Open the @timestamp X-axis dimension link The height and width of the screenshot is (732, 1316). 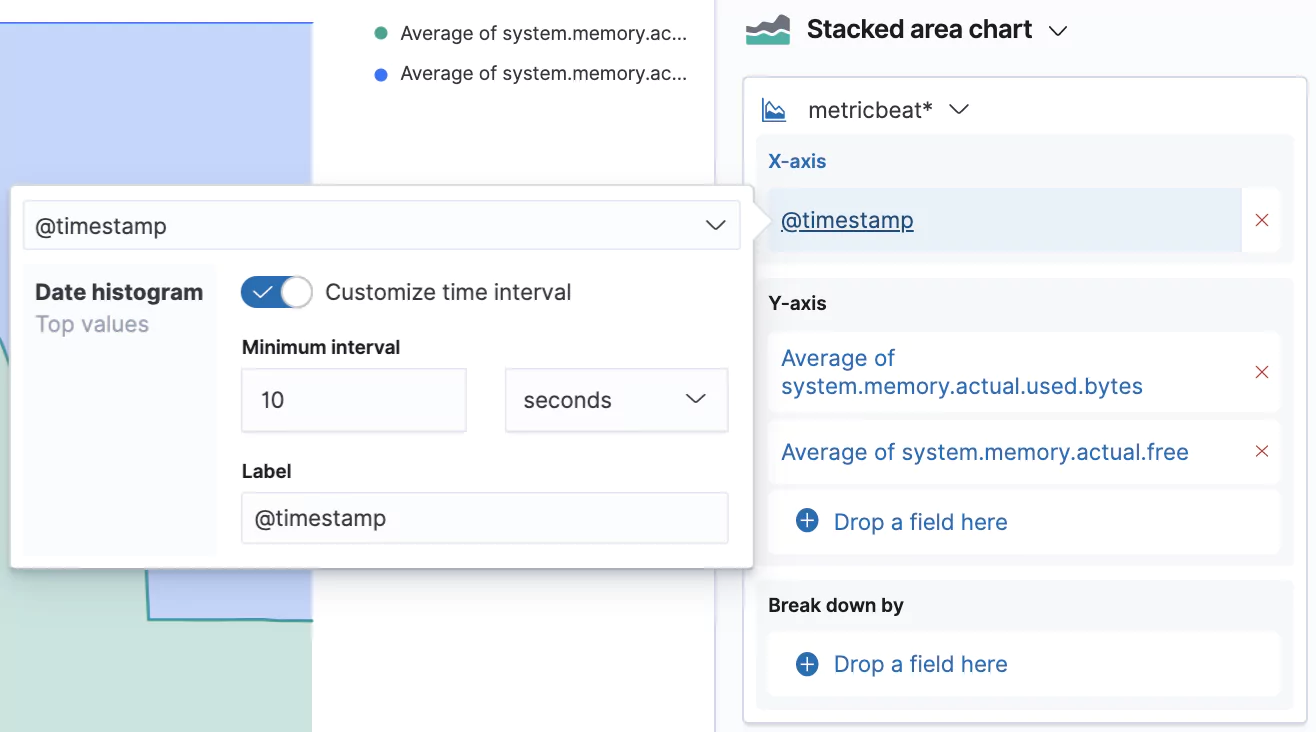(x=847, y=220)
